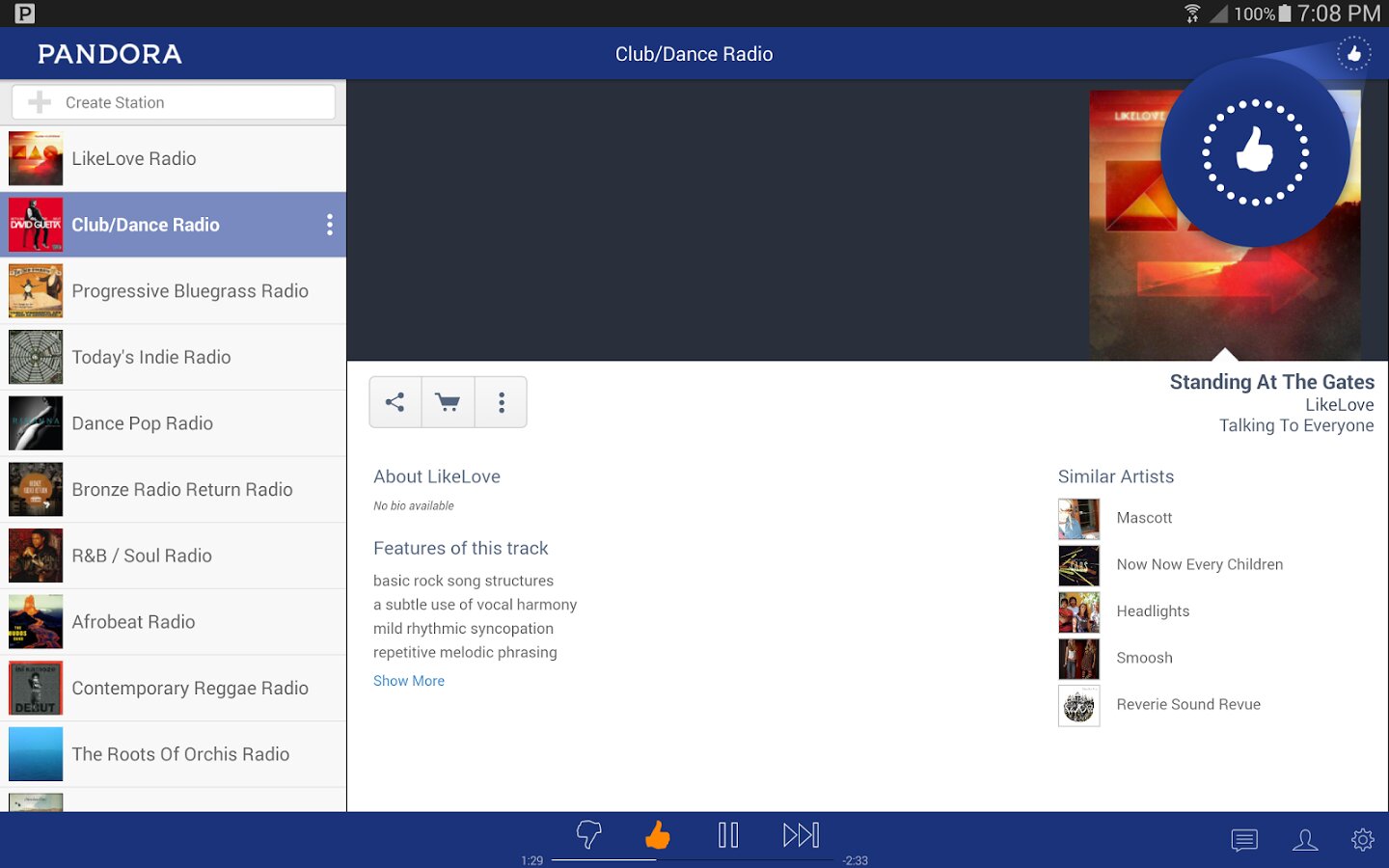This screenshot has height=868, width=1389.
Task: Open similar artist Now Now Every Children
Action: [x=1199, y=565]
